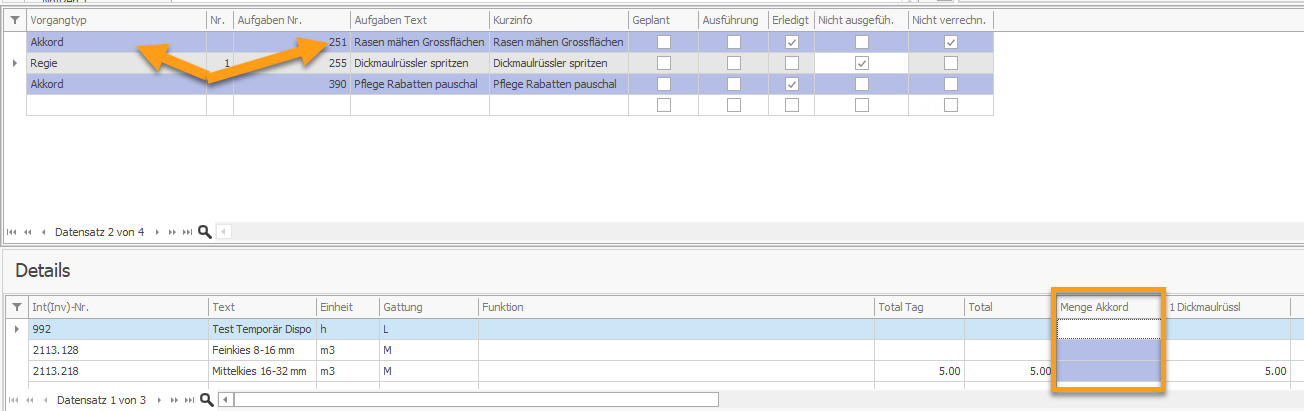Jump to previous page in upper grid navigator
The width and height of the screenshot is (1304, 411).
click(x=27, y=232)
